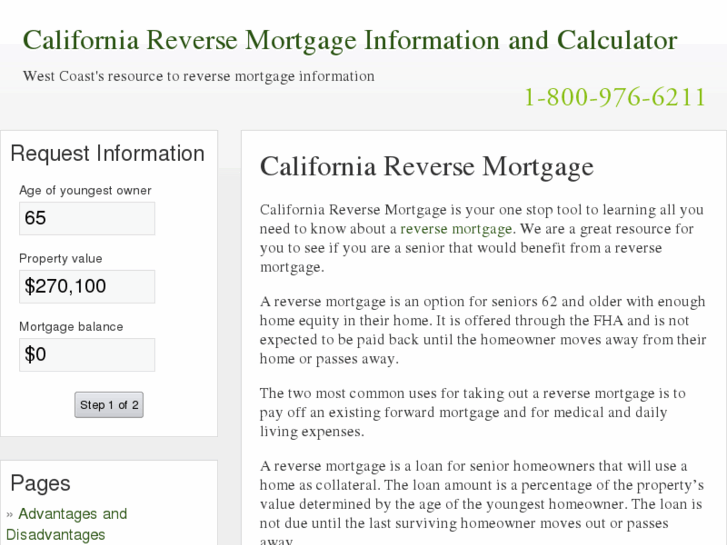Click the paragraph about two most common uses

(472, 412)
